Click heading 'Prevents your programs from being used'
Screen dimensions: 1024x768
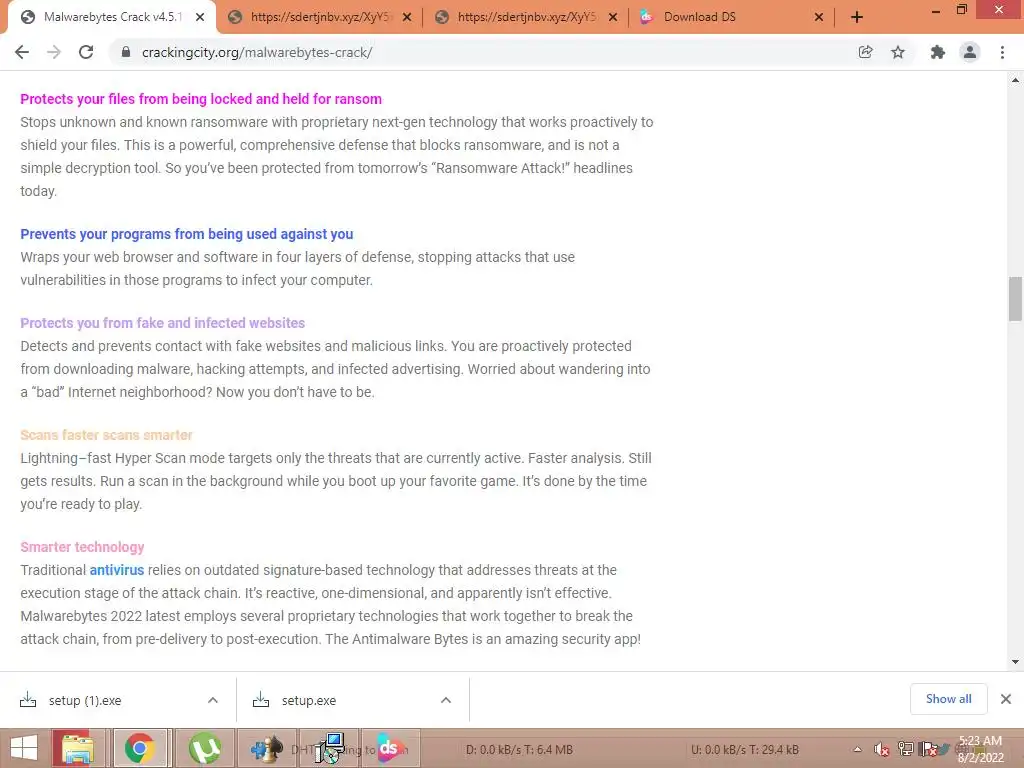point(187,234)
